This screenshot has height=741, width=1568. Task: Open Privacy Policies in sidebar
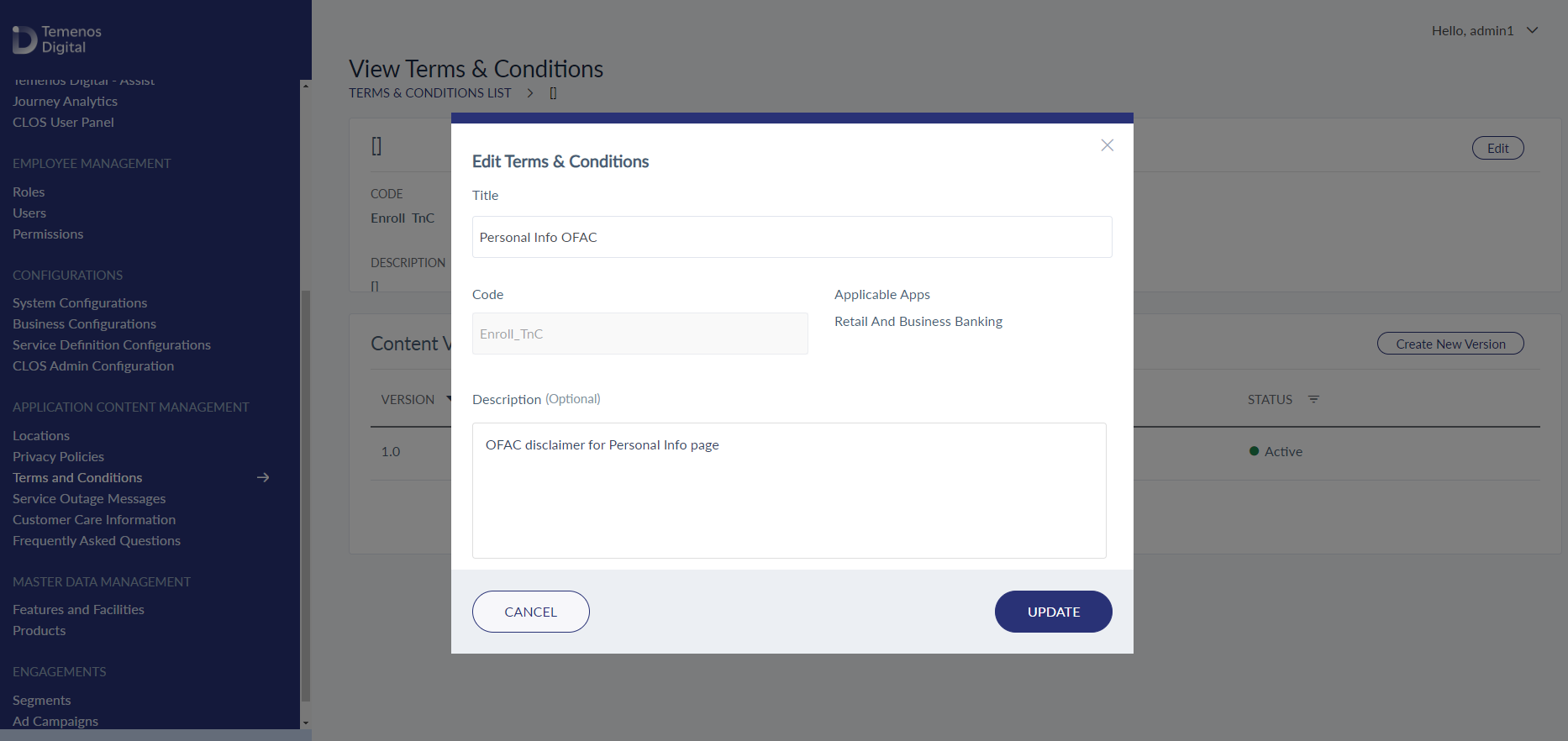(x=59, y=456)
